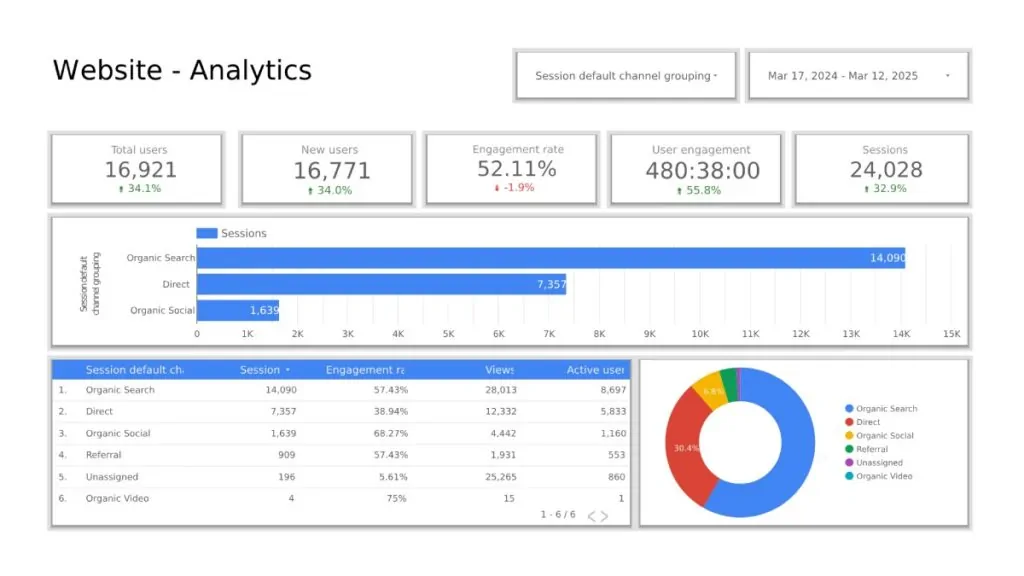Click the 75% engagement rate cell

pyautogui.click(x=396, y=498)
